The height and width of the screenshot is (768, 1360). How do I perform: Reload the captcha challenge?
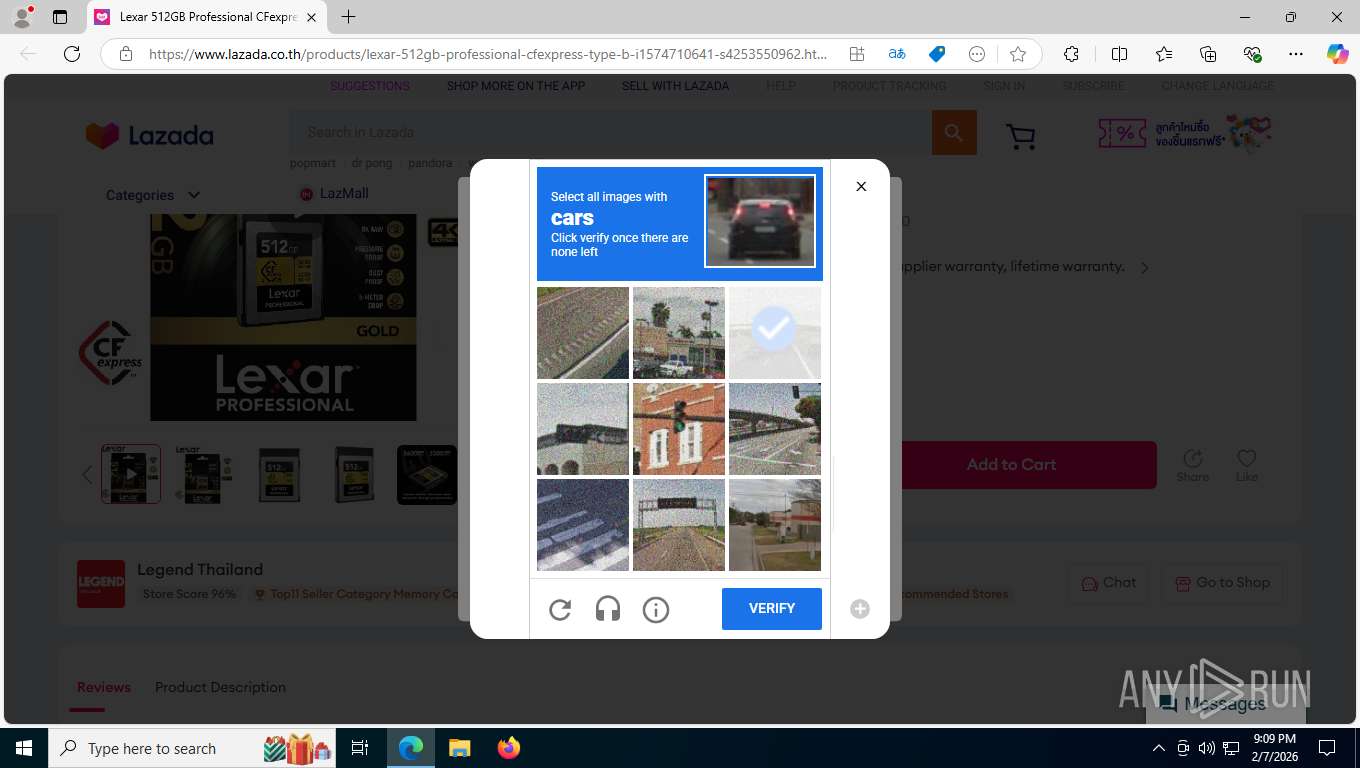coord(560,609)
